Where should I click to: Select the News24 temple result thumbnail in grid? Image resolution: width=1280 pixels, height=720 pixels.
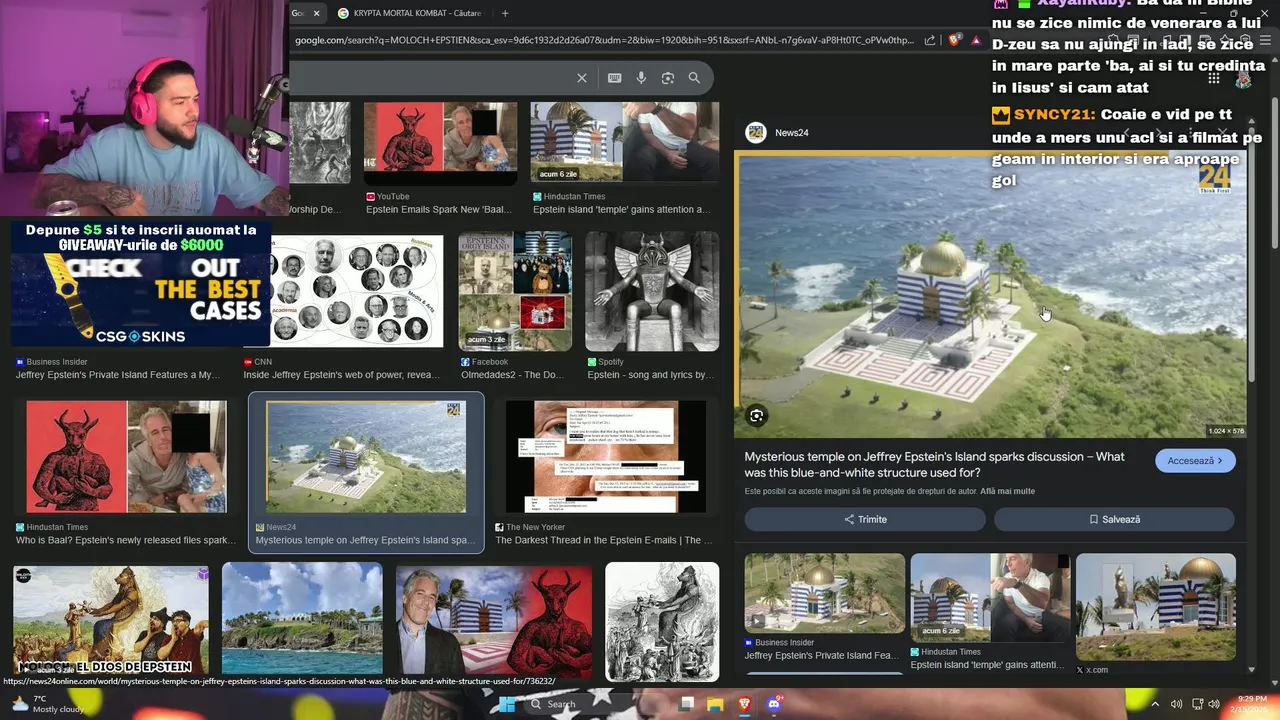coord(366,457)
